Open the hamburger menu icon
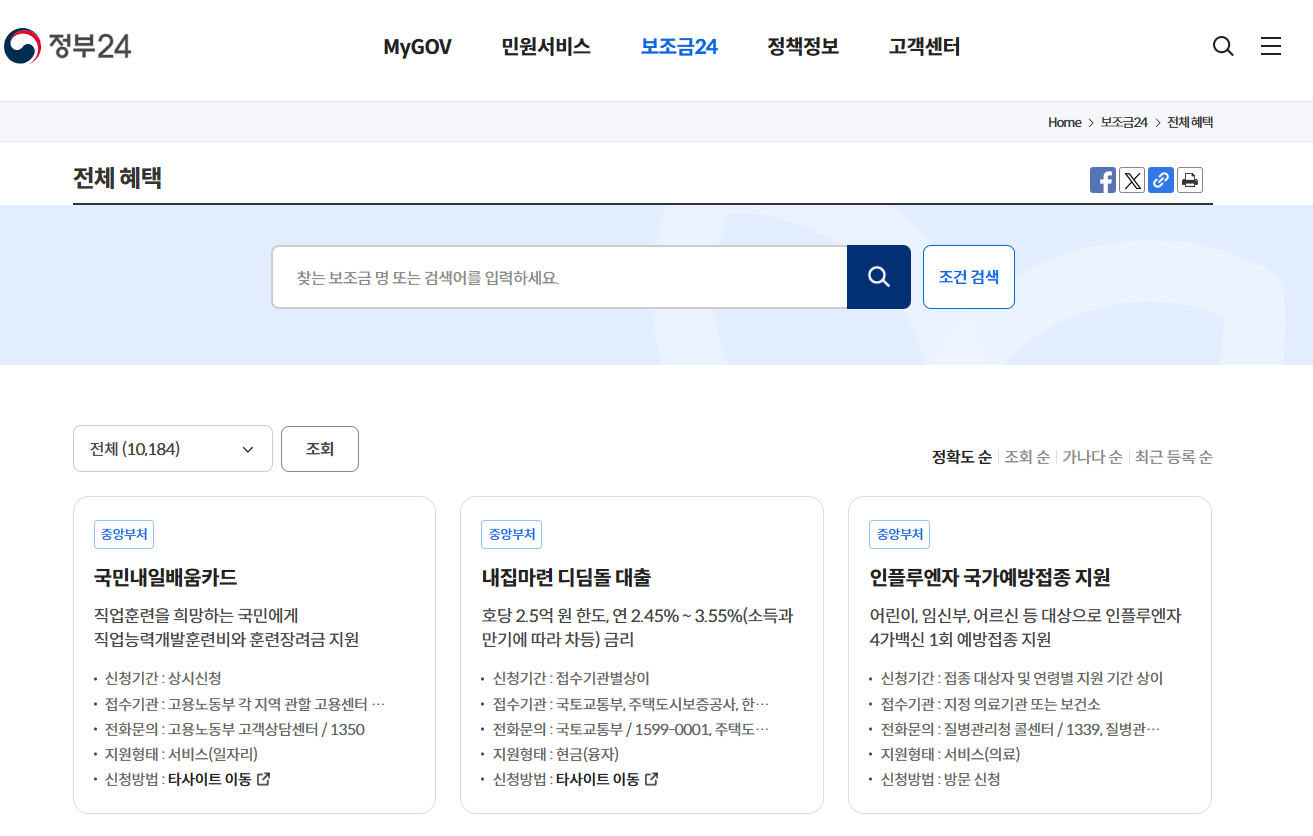 coord(1270,46)
